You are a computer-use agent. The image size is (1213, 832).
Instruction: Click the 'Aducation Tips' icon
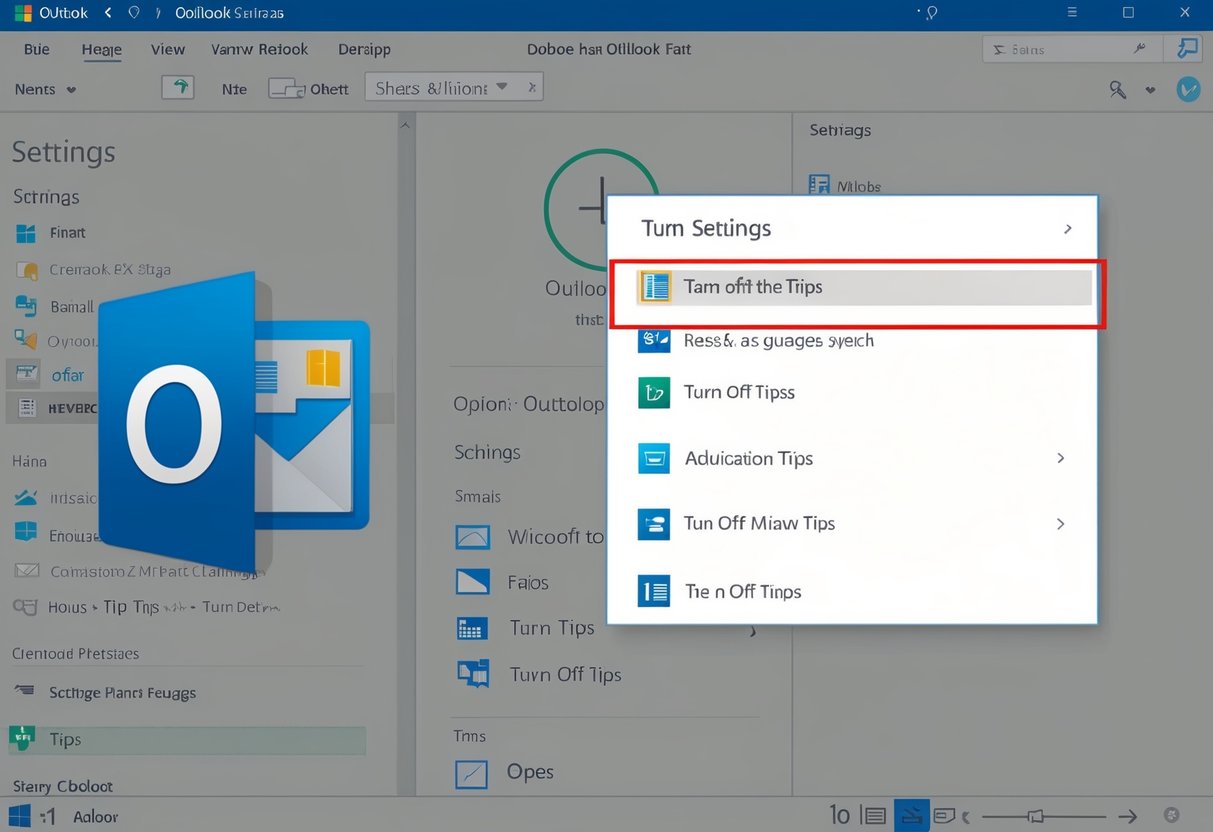point(655,458)
